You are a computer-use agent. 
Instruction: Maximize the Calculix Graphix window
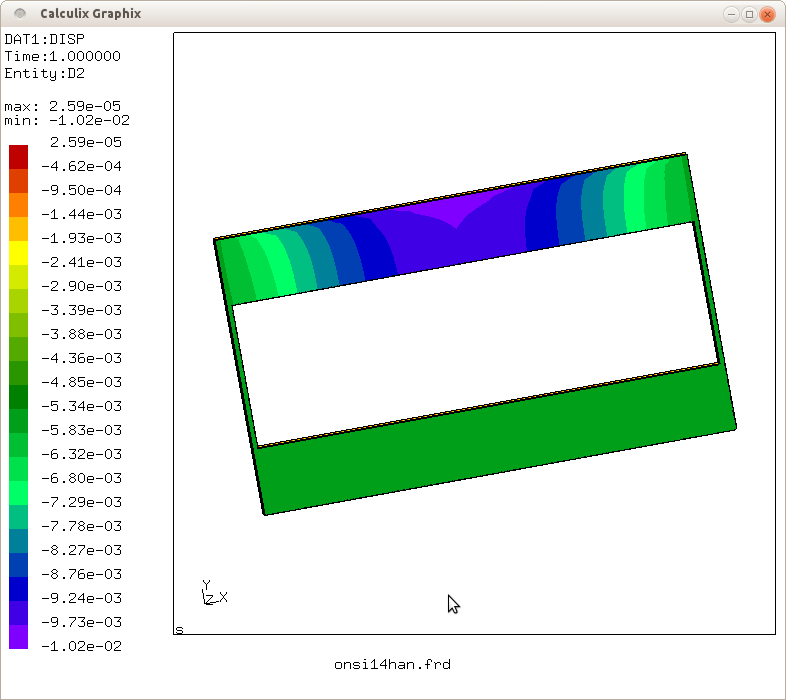[749, 14]
